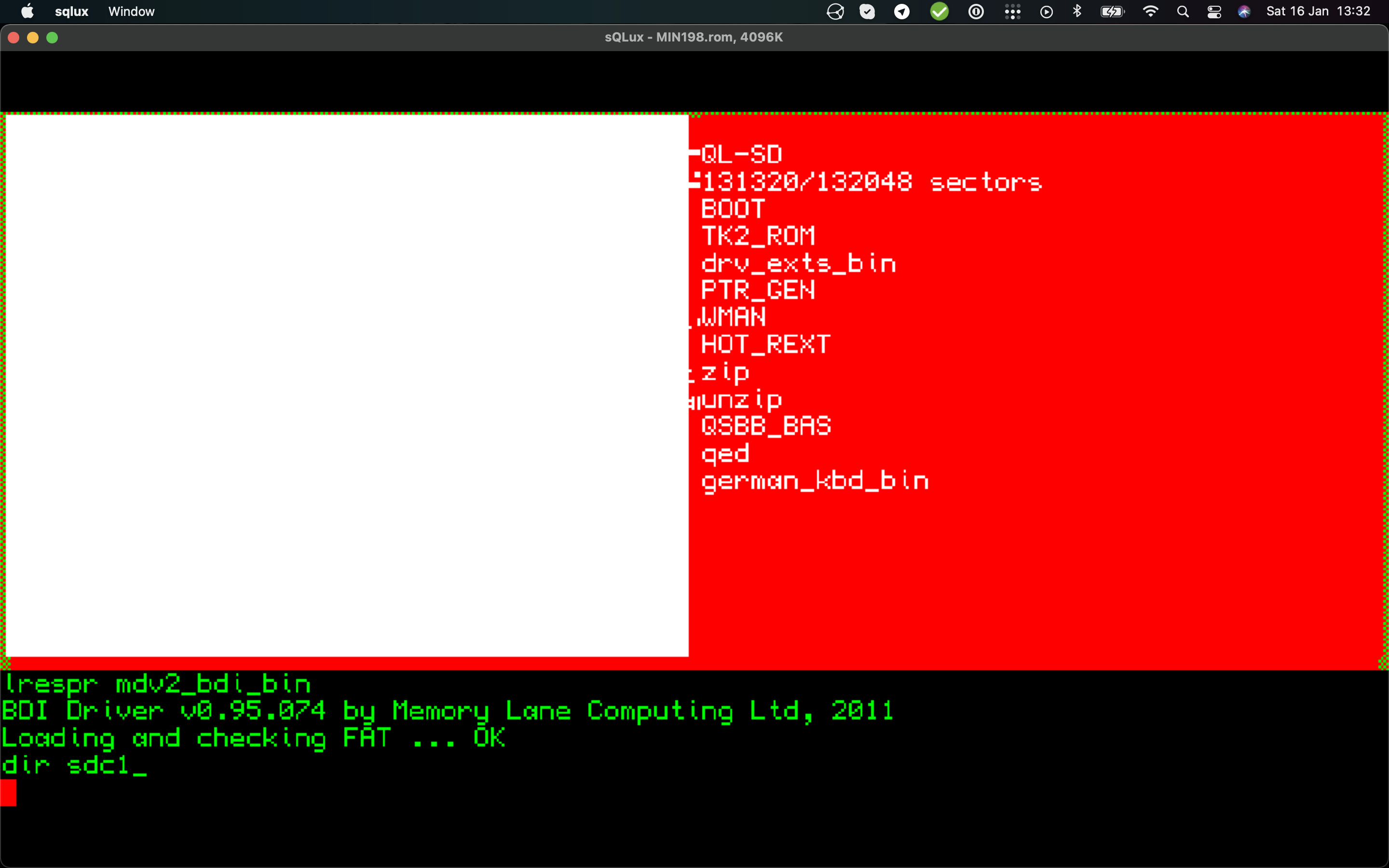
Task: Launch Siri from the menu bar
Action: coord(1244,12)
